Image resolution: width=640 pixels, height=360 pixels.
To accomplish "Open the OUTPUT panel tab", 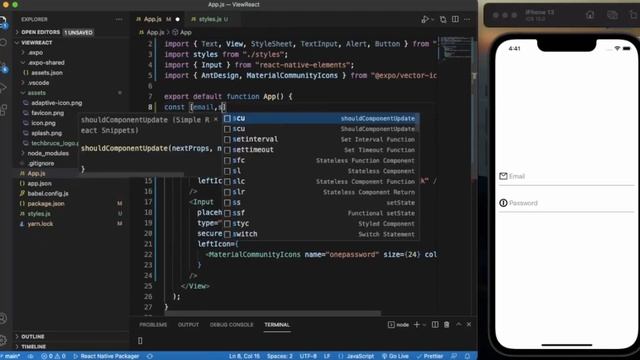I will pos(188,324).
